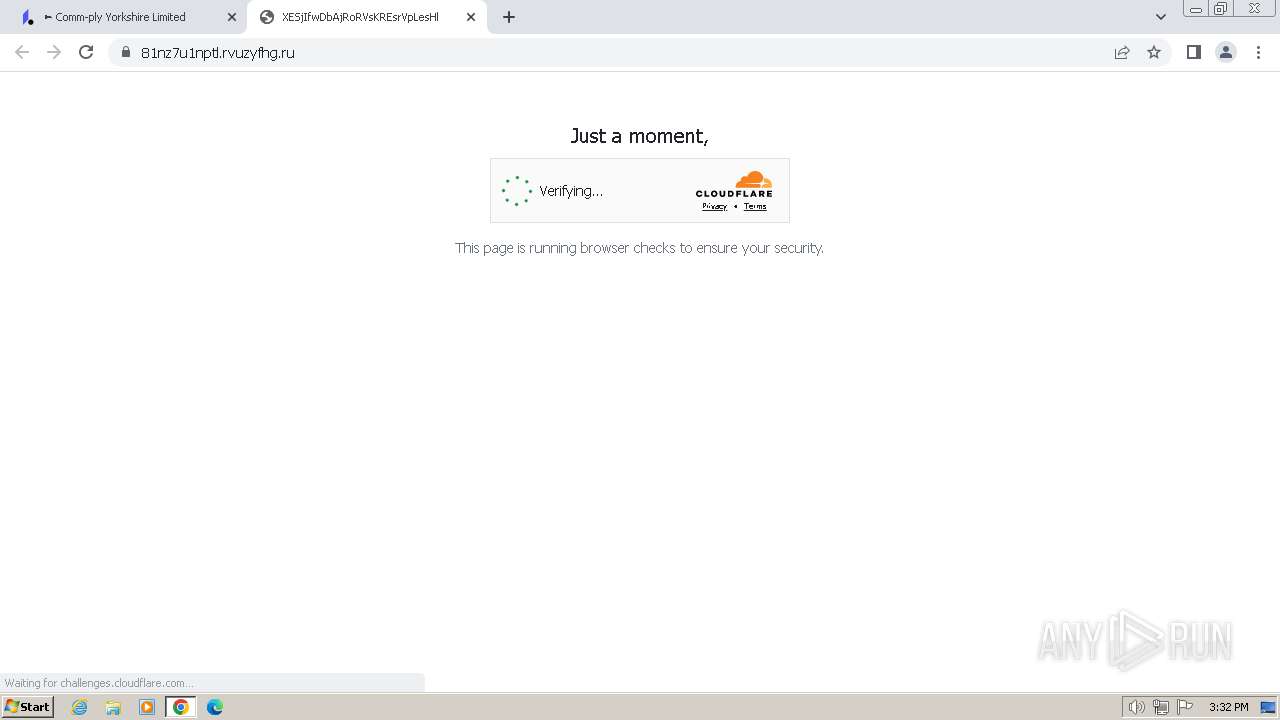
Task: Open Action Center flag icon
Action: coord(1185,707)
